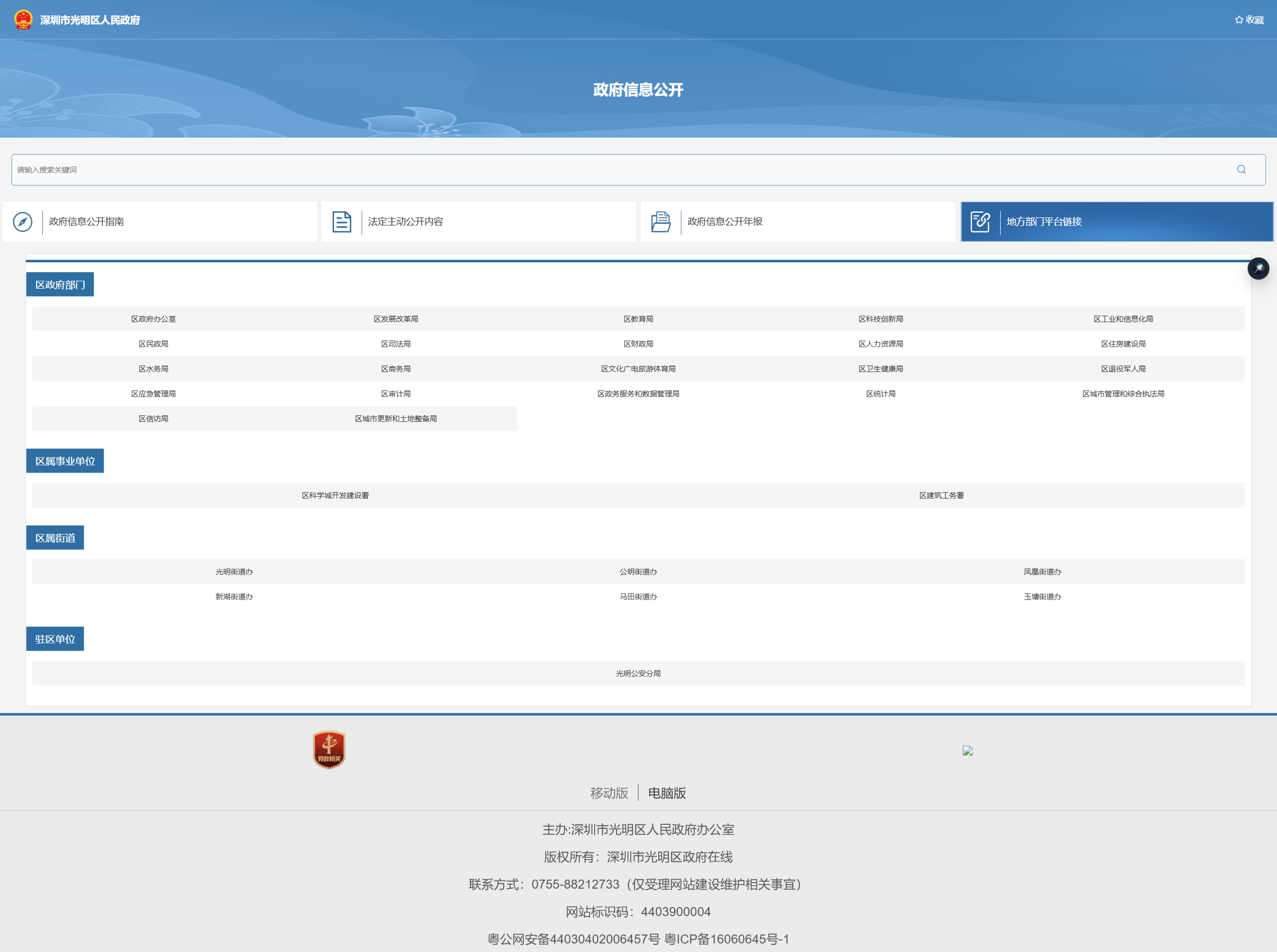Open 区司法局 link

pyautogui.click(x=396, y=344)
